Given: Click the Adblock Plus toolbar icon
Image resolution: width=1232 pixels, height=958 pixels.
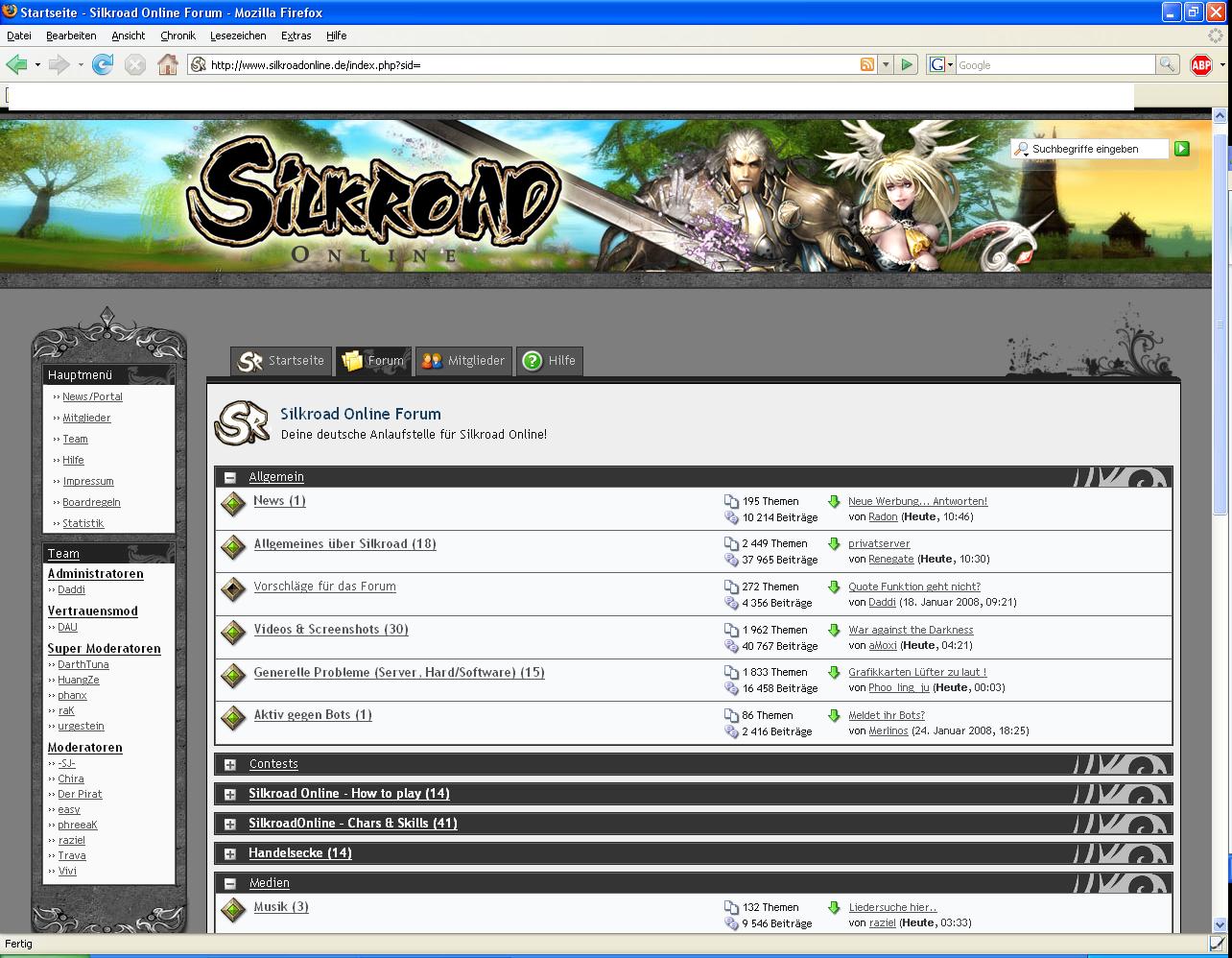Looking at the screenshot, I should tap(1200, 64).
